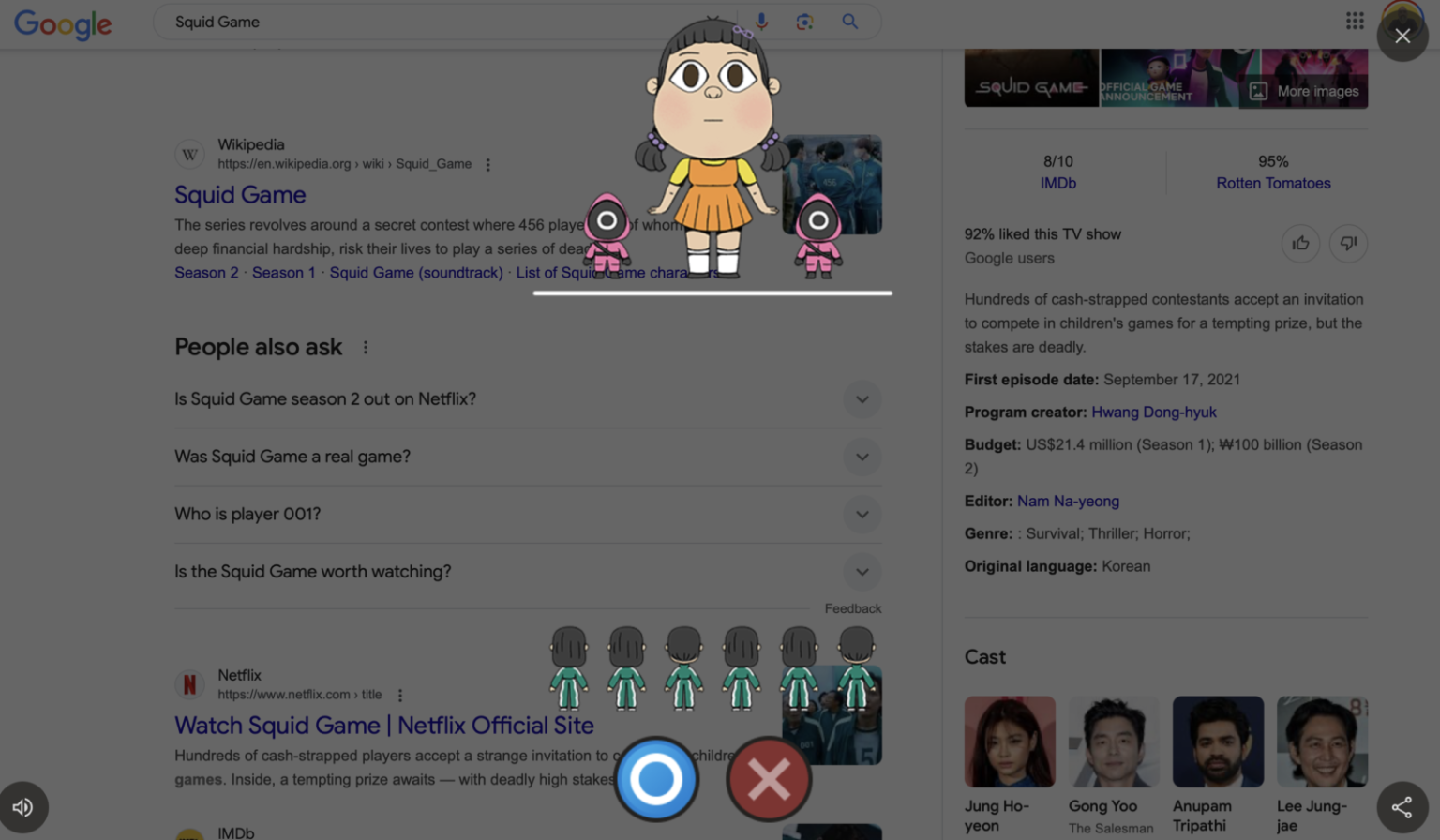
Task: Click the Feedback link
Action: pyautogui.click(x=853, y=608)
